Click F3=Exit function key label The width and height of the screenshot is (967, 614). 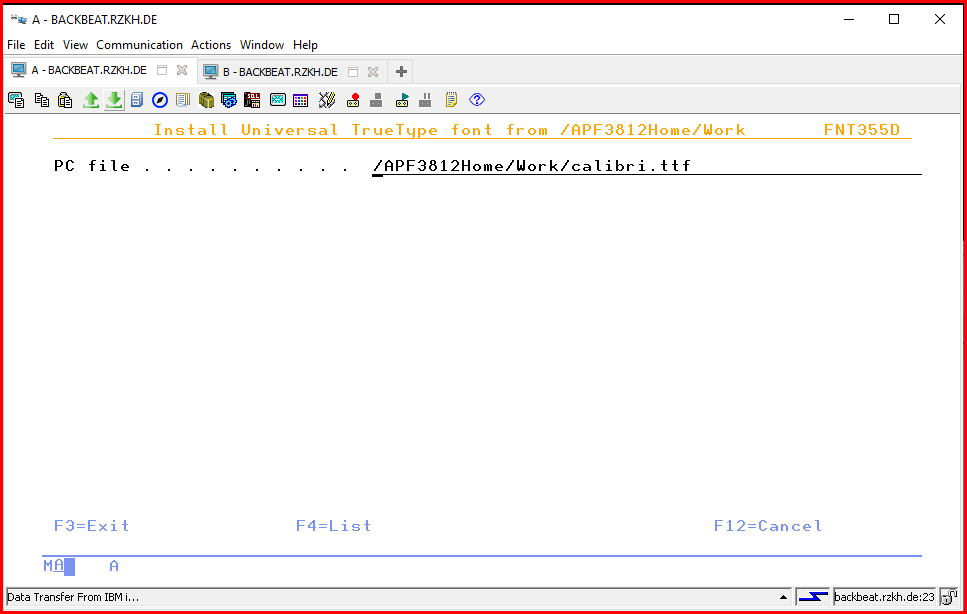92,526
